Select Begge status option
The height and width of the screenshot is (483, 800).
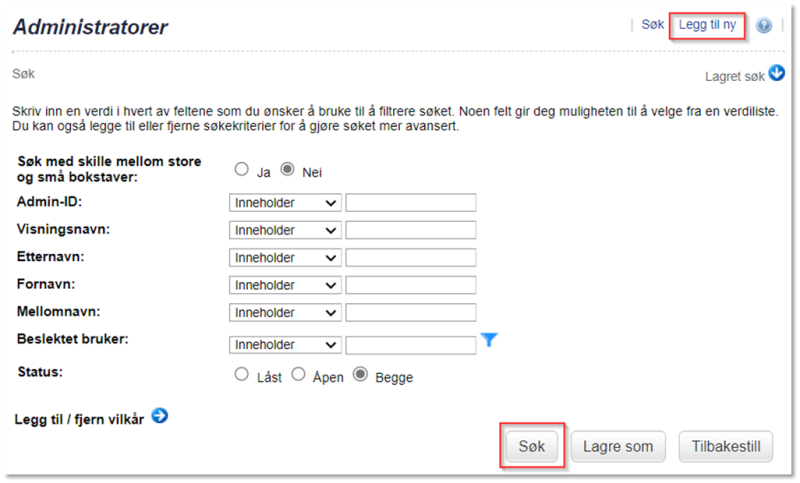click(x=361, y=374)
